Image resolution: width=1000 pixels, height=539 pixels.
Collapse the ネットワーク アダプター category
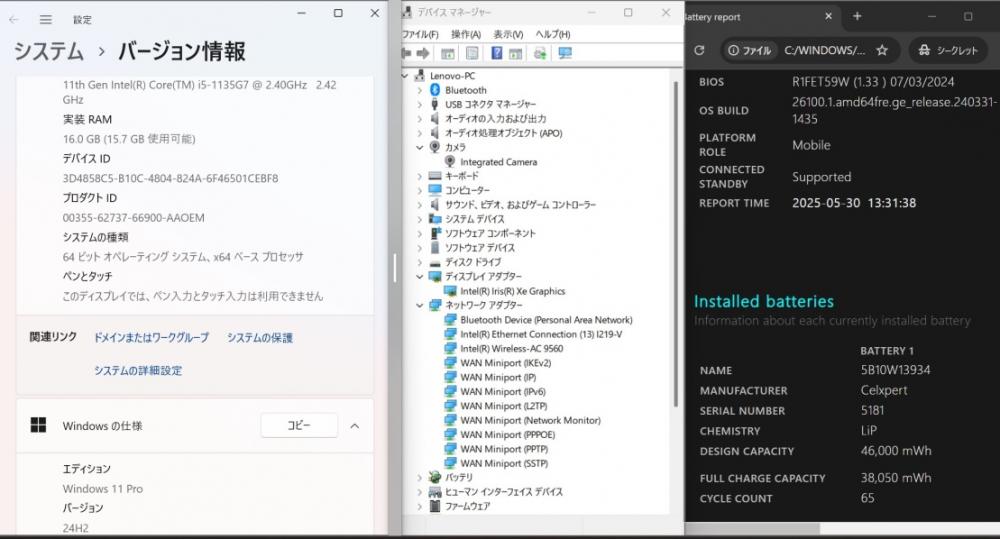pyautogui.click(x=420, y=306)
